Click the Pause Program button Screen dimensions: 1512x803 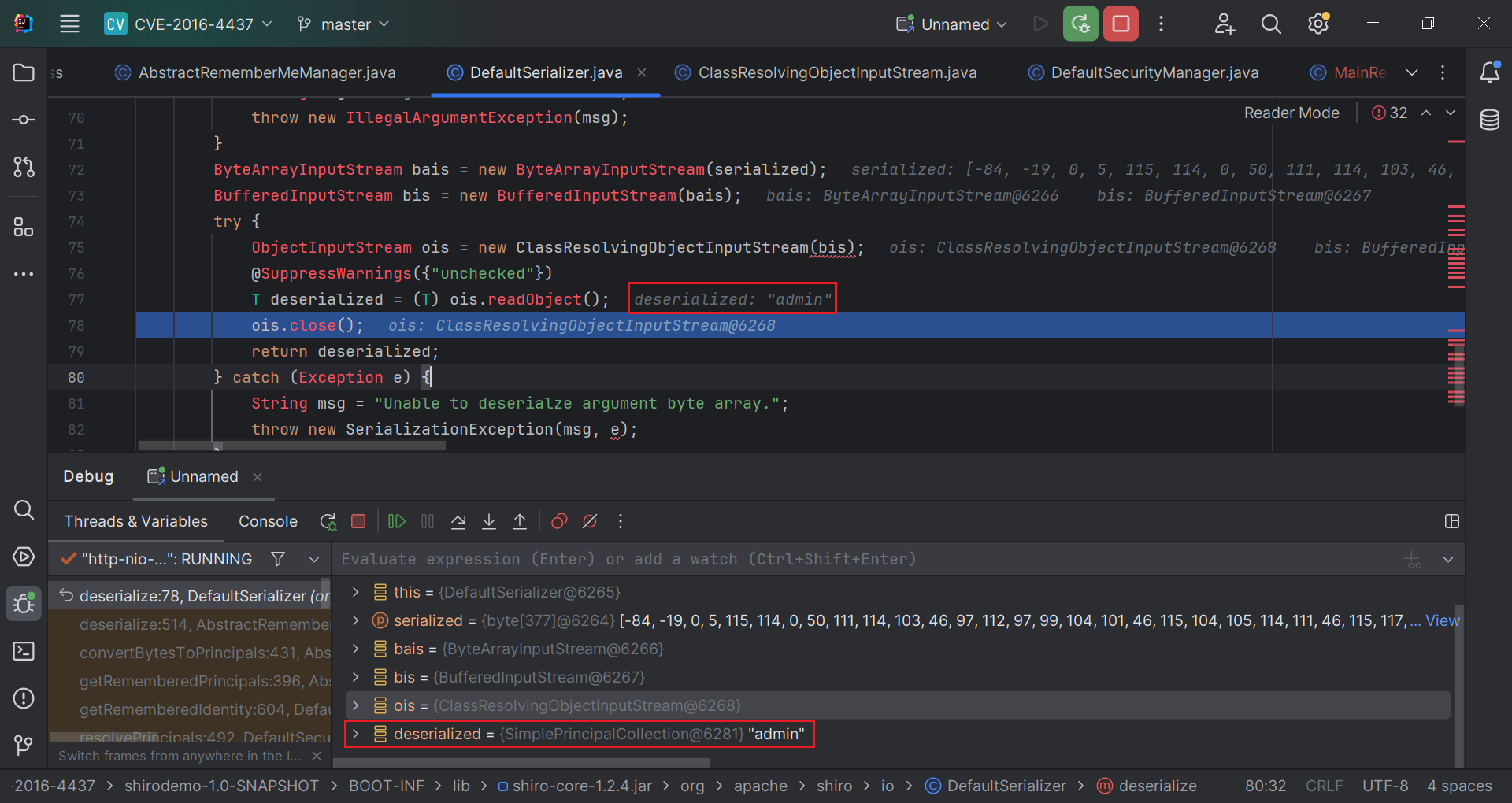(x=428, y=521)
